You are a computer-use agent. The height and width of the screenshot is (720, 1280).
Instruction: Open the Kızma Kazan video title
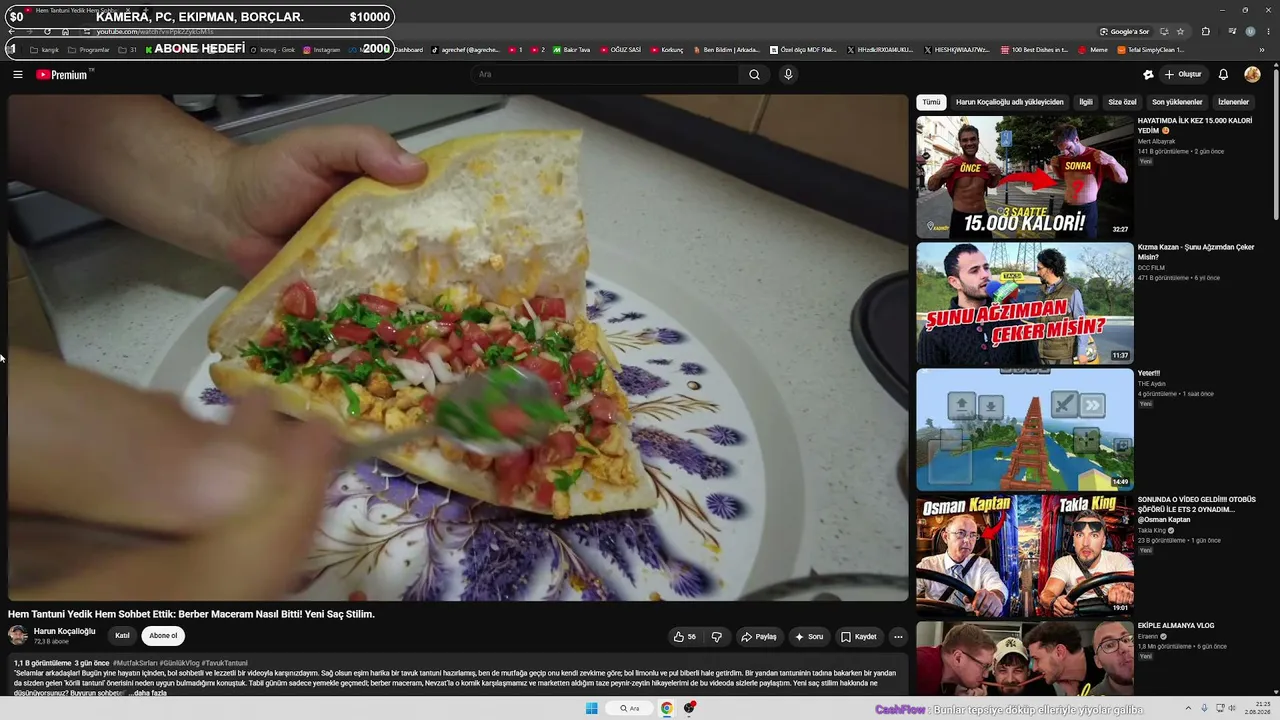(1195, 252)
